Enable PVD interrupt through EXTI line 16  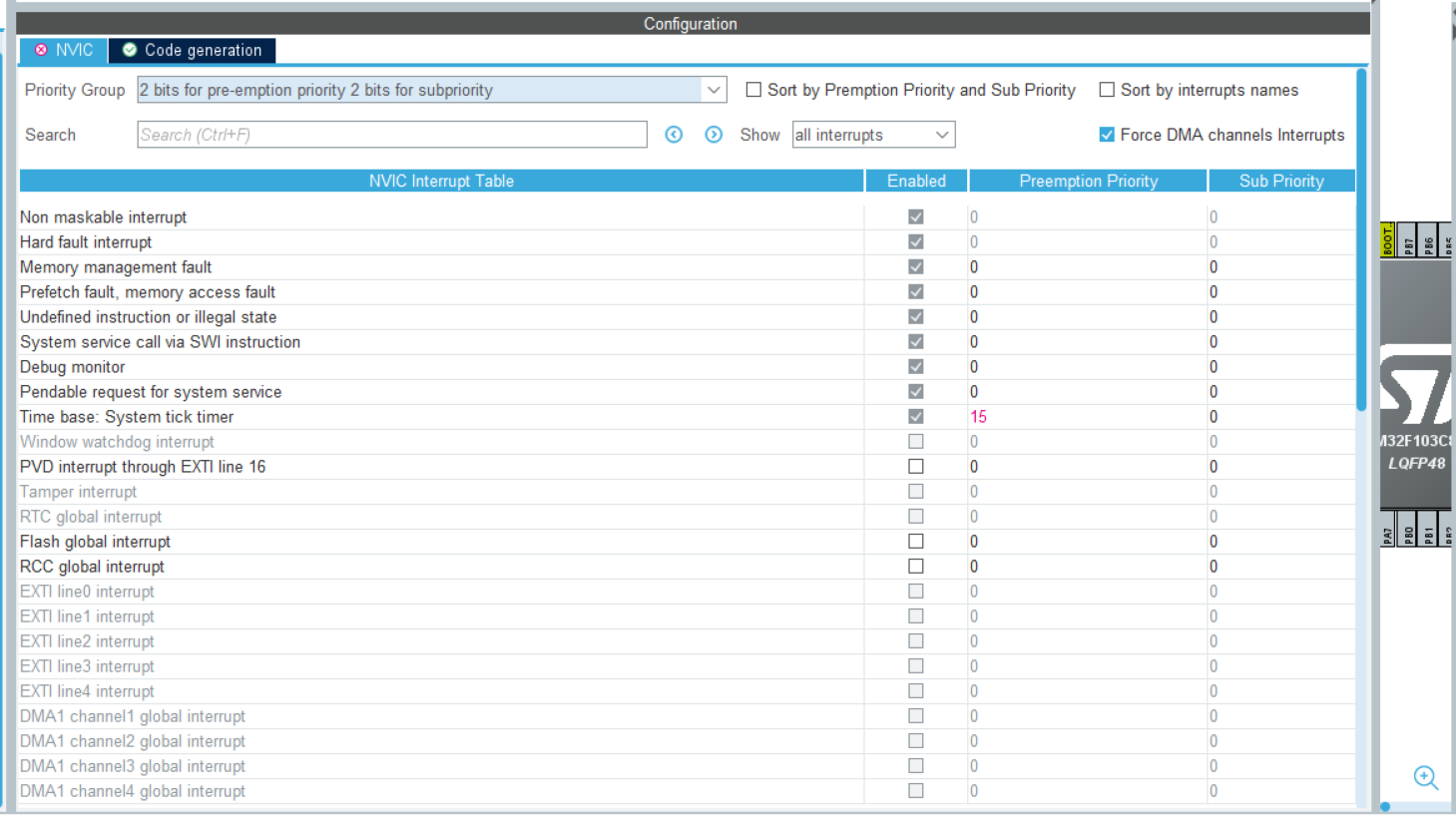pos(915,467)
